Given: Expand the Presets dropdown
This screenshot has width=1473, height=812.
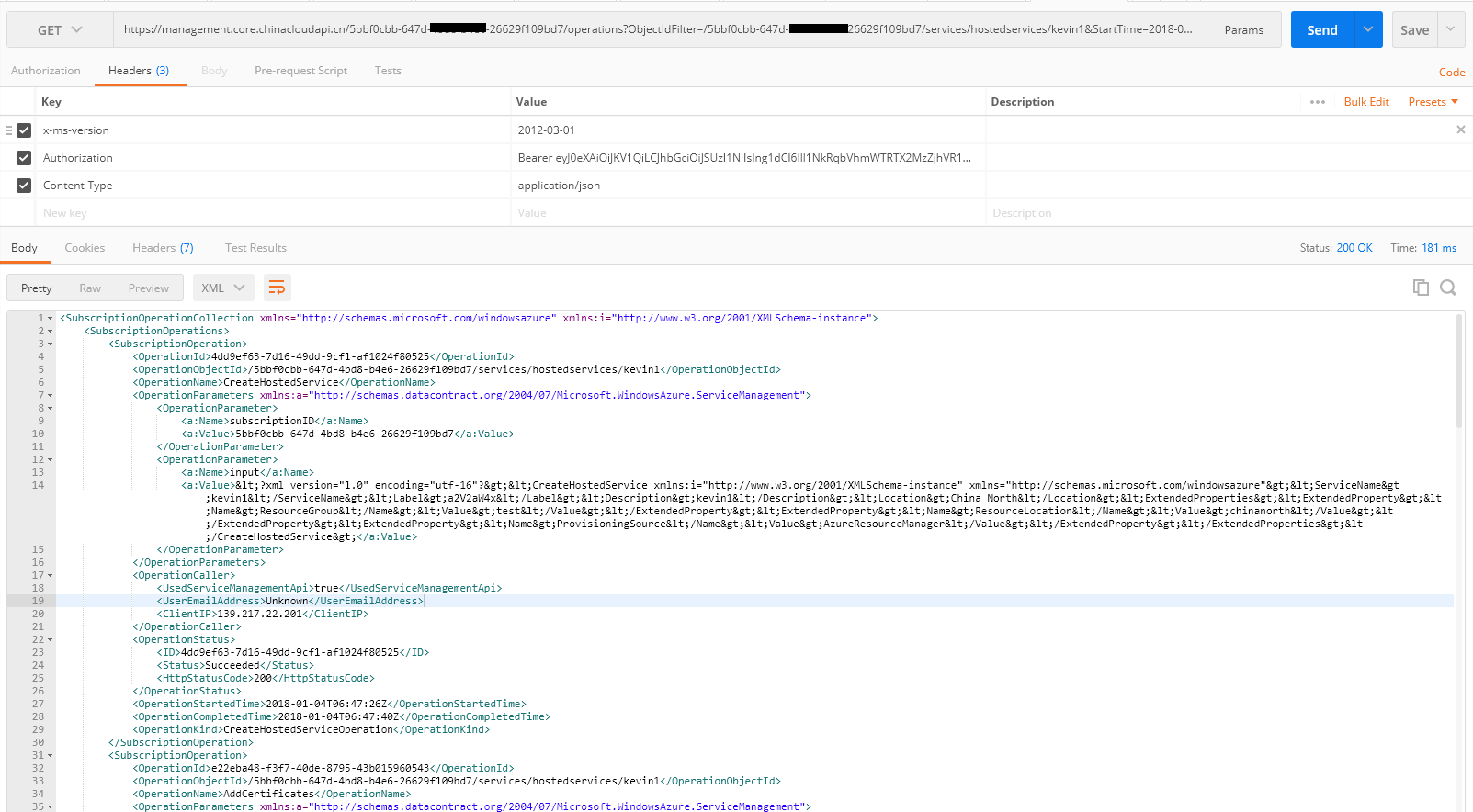Looking at the screenshot, I should click(x=1433, y=102).
